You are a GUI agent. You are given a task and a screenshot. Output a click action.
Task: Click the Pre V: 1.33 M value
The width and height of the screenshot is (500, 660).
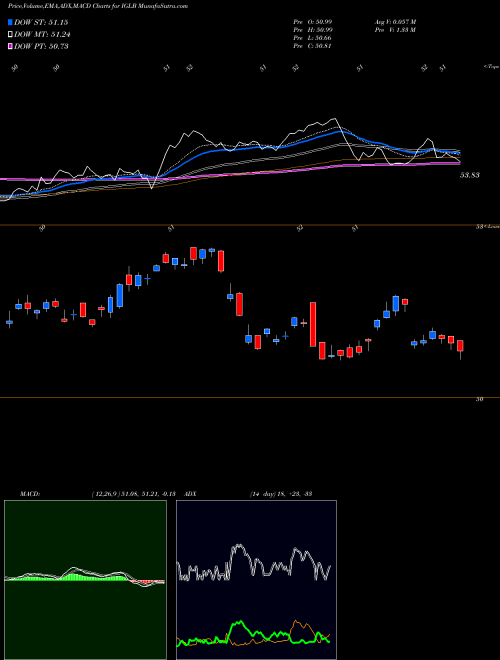click(x=395, y=30)
